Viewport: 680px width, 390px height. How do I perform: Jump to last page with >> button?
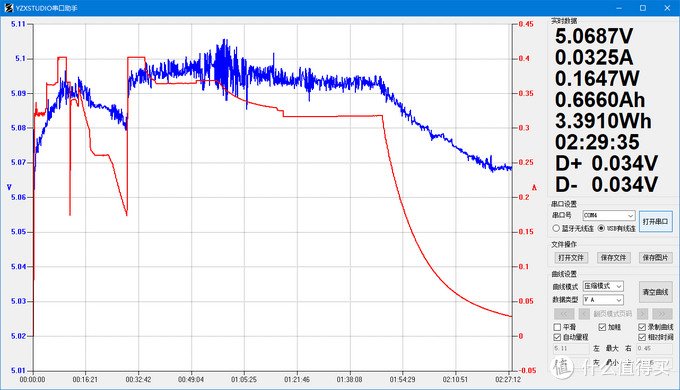pyautogui.click(x=662, y=314)
